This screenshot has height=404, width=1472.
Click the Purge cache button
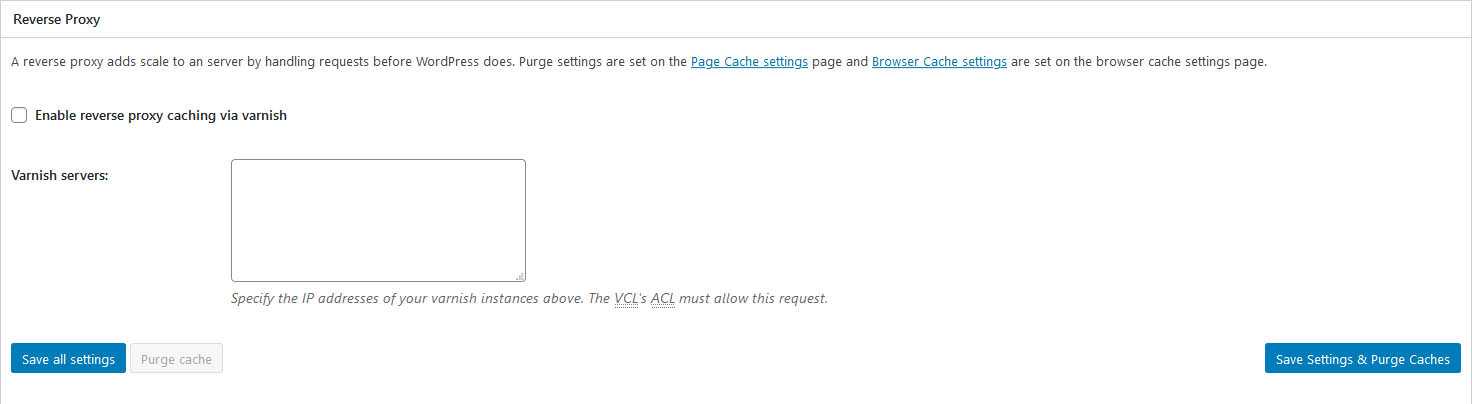click(176, 359)
